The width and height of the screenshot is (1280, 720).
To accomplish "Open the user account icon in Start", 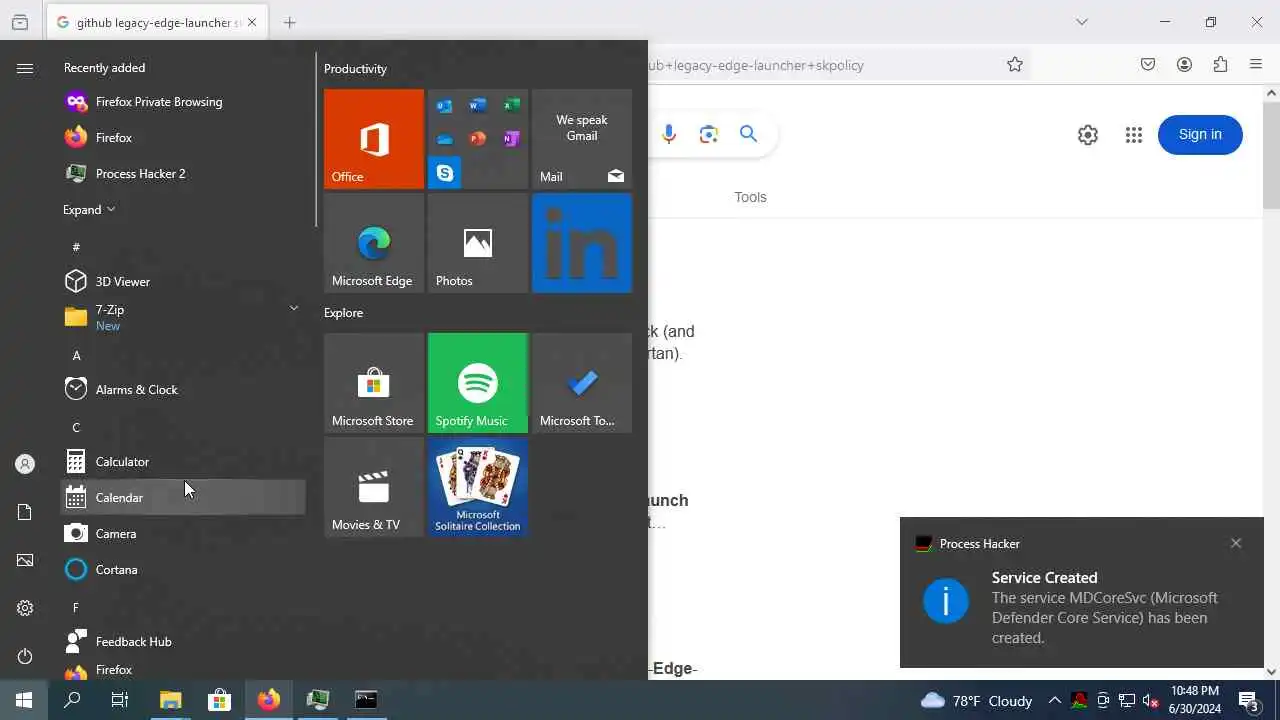I will point(25,464).
